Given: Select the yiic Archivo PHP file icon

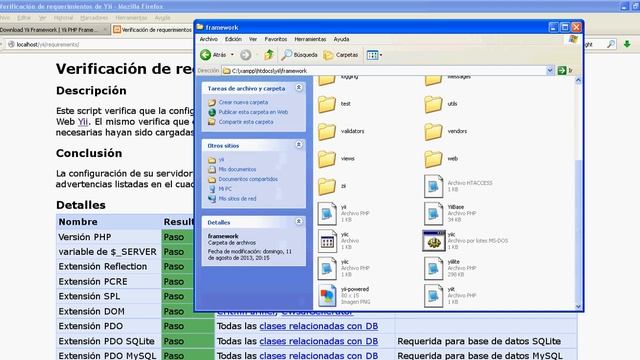Looking at the screenshot, I should pyautogui.click(x=327, y=268).
